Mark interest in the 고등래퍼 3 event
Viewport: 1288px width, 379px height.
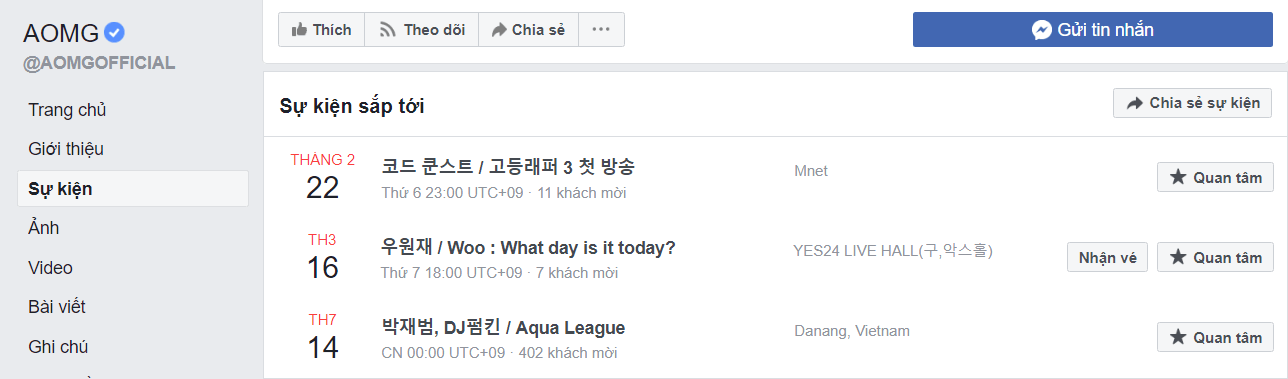click(x=1215, y=177)
